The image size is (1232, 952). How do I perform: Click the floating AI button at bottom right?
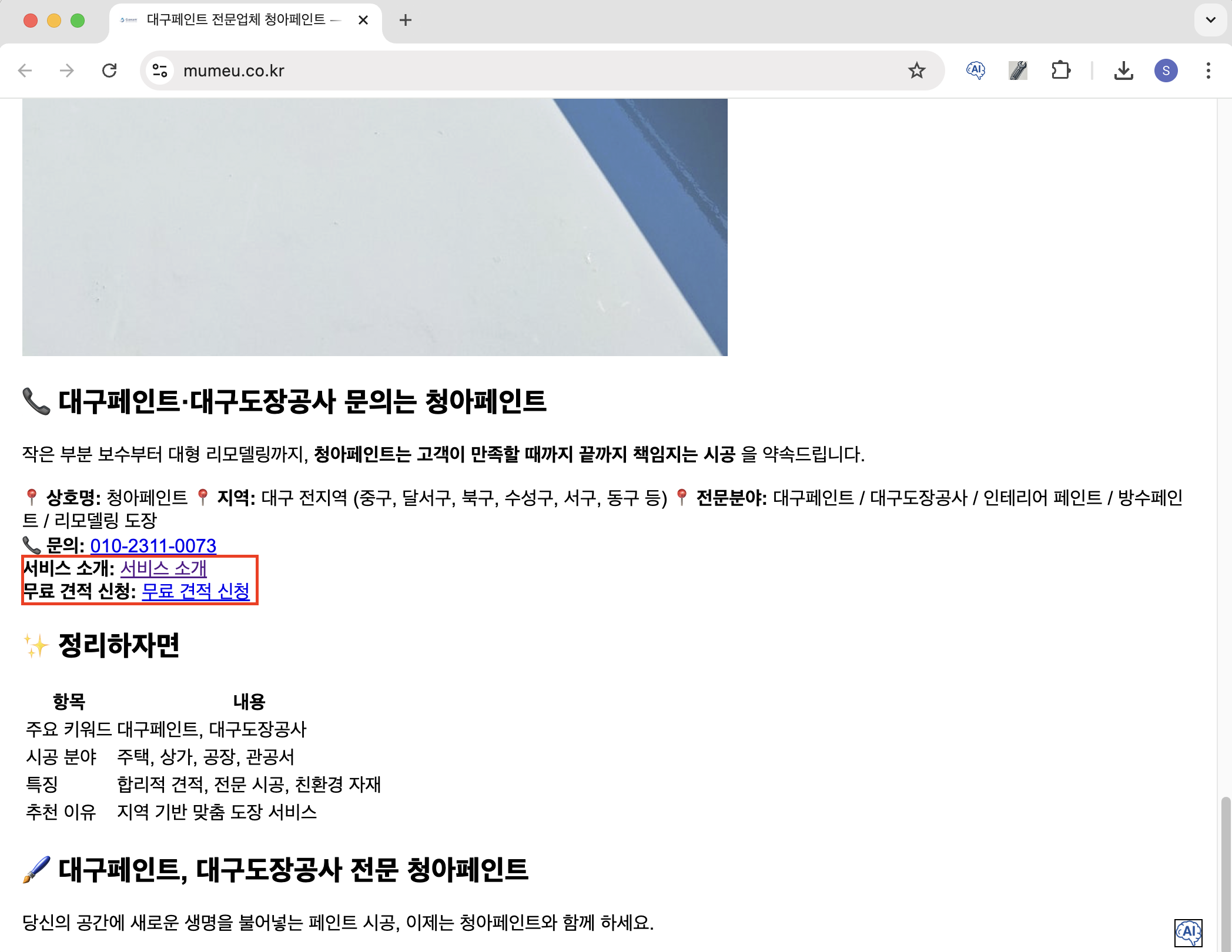[1188, 932]
